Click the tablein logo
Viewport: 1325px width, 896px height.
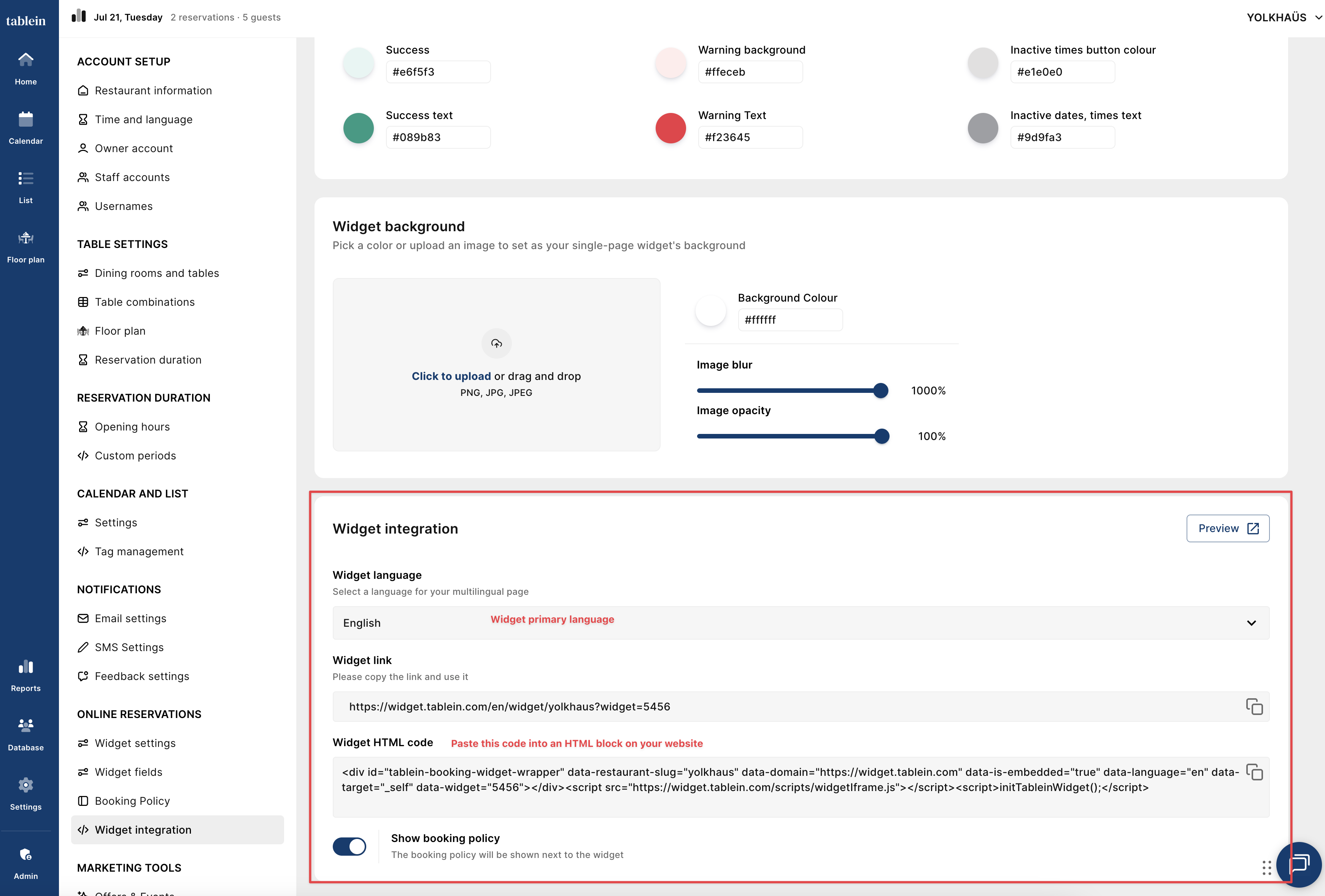click(x=25, y=21)
